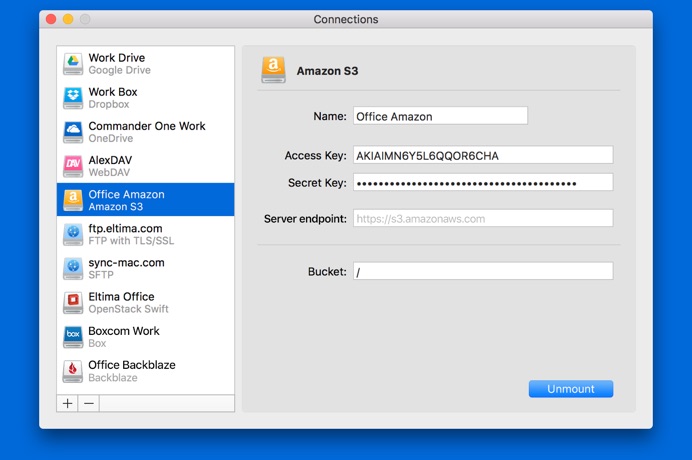Click the OneDrive icon for Commander One Work

(x=73, y=132)
